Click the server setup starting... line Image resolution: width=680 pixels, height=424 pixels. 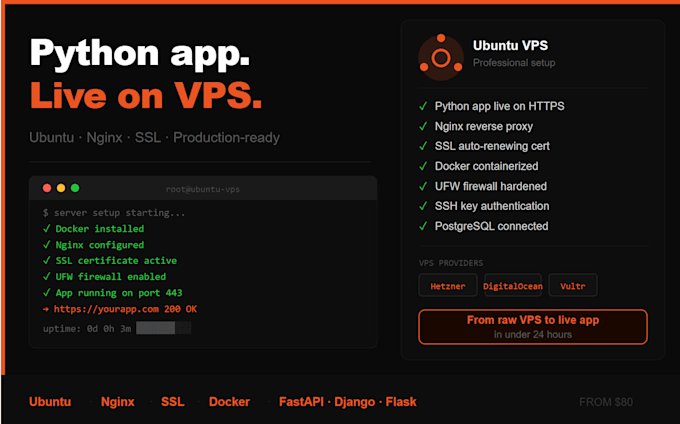point(114,212)
